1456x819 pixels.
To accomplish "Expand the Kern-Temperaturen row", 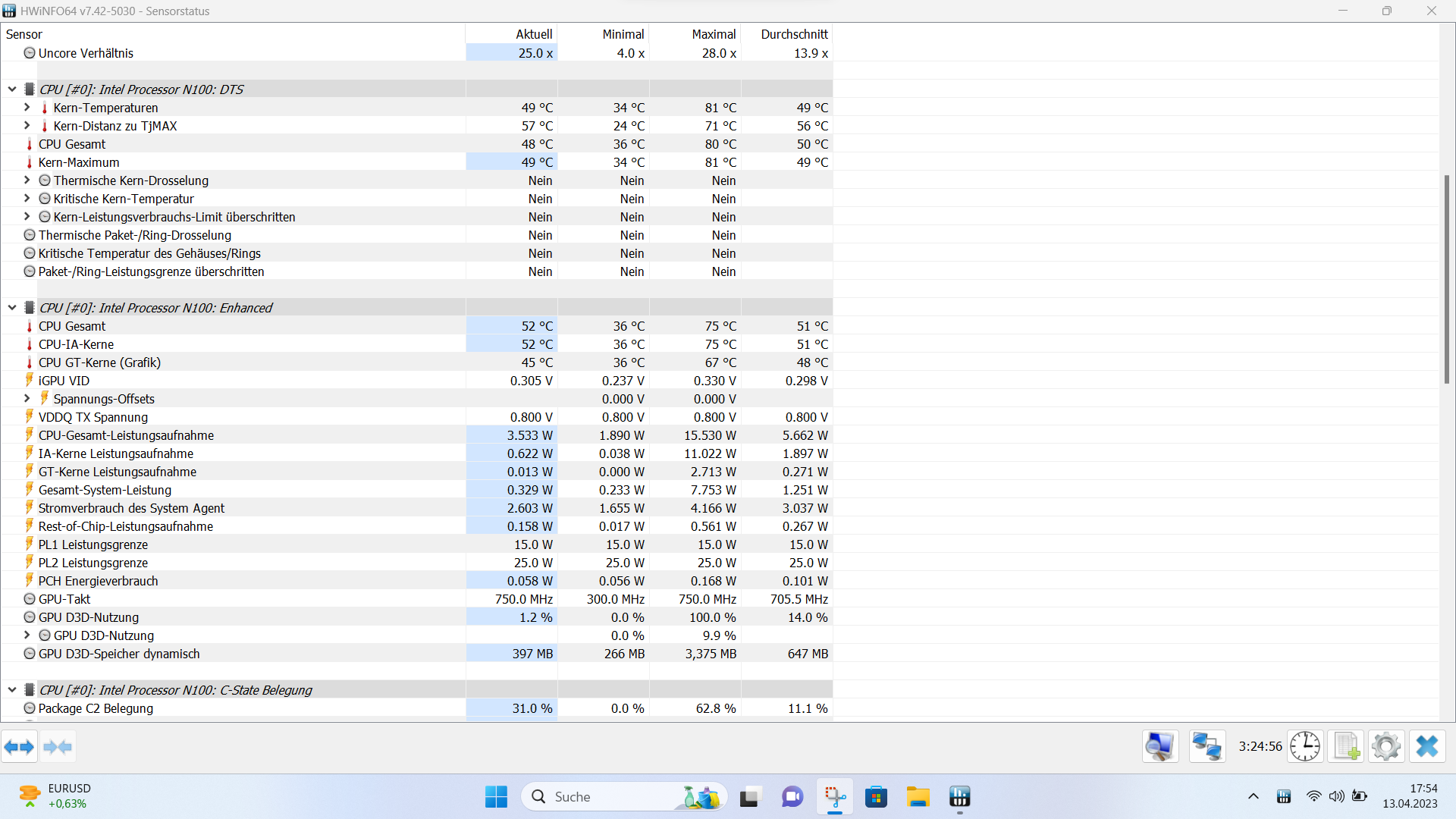I will 27,108.
